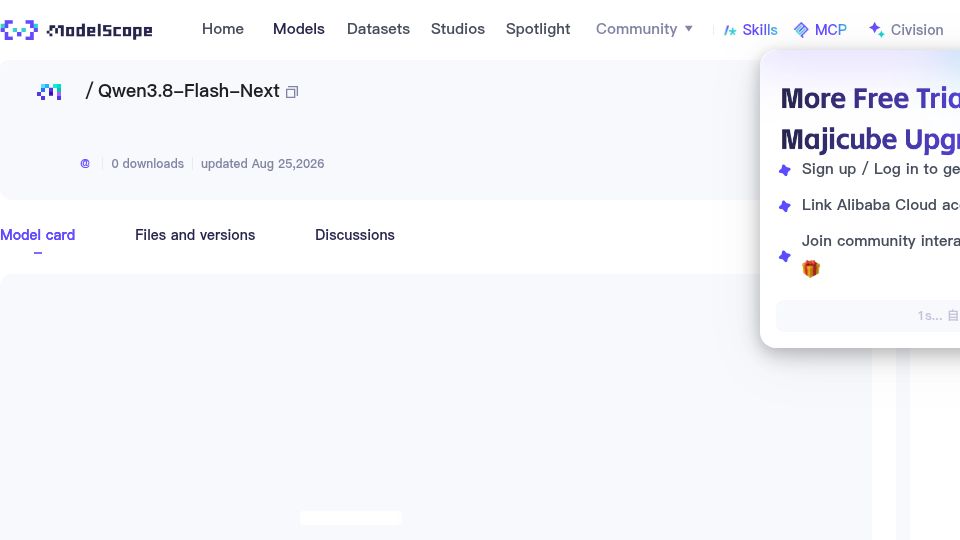Viewport: 960px width, 540px height.
Task: Open the Home page
Action: tap(223, 29)
